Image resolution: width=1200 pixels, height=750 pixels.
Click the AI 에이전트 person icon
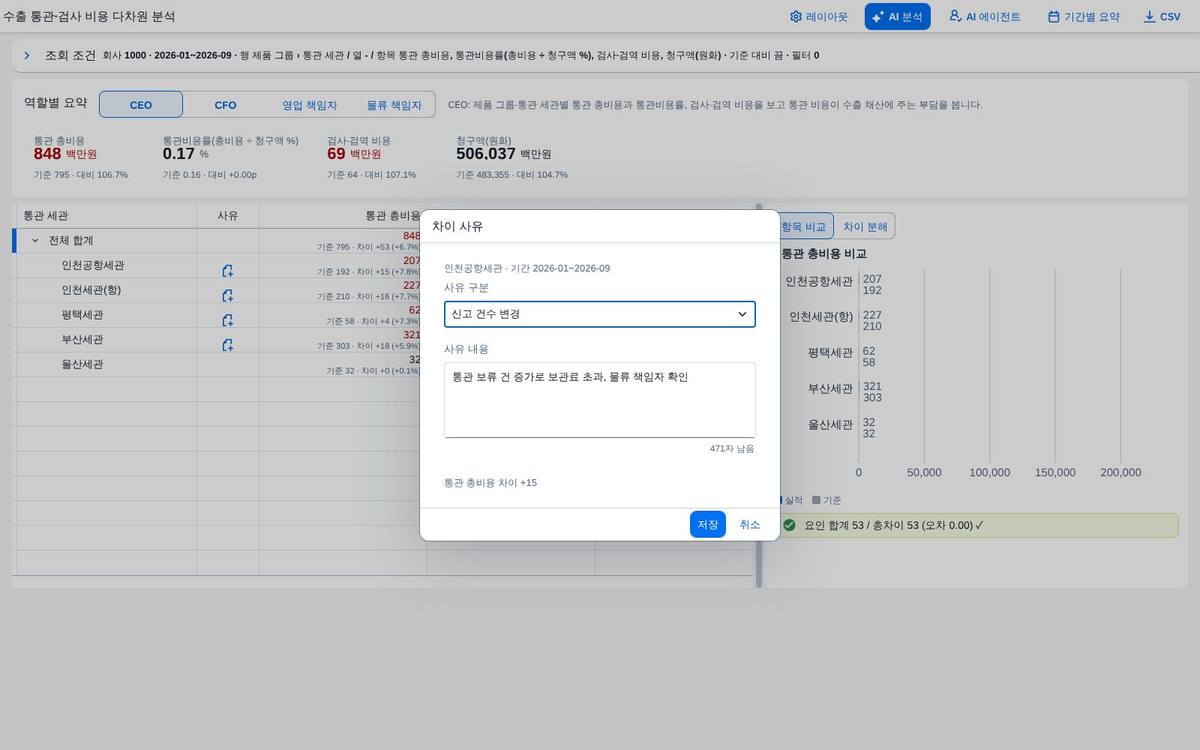tap(955, 16)
